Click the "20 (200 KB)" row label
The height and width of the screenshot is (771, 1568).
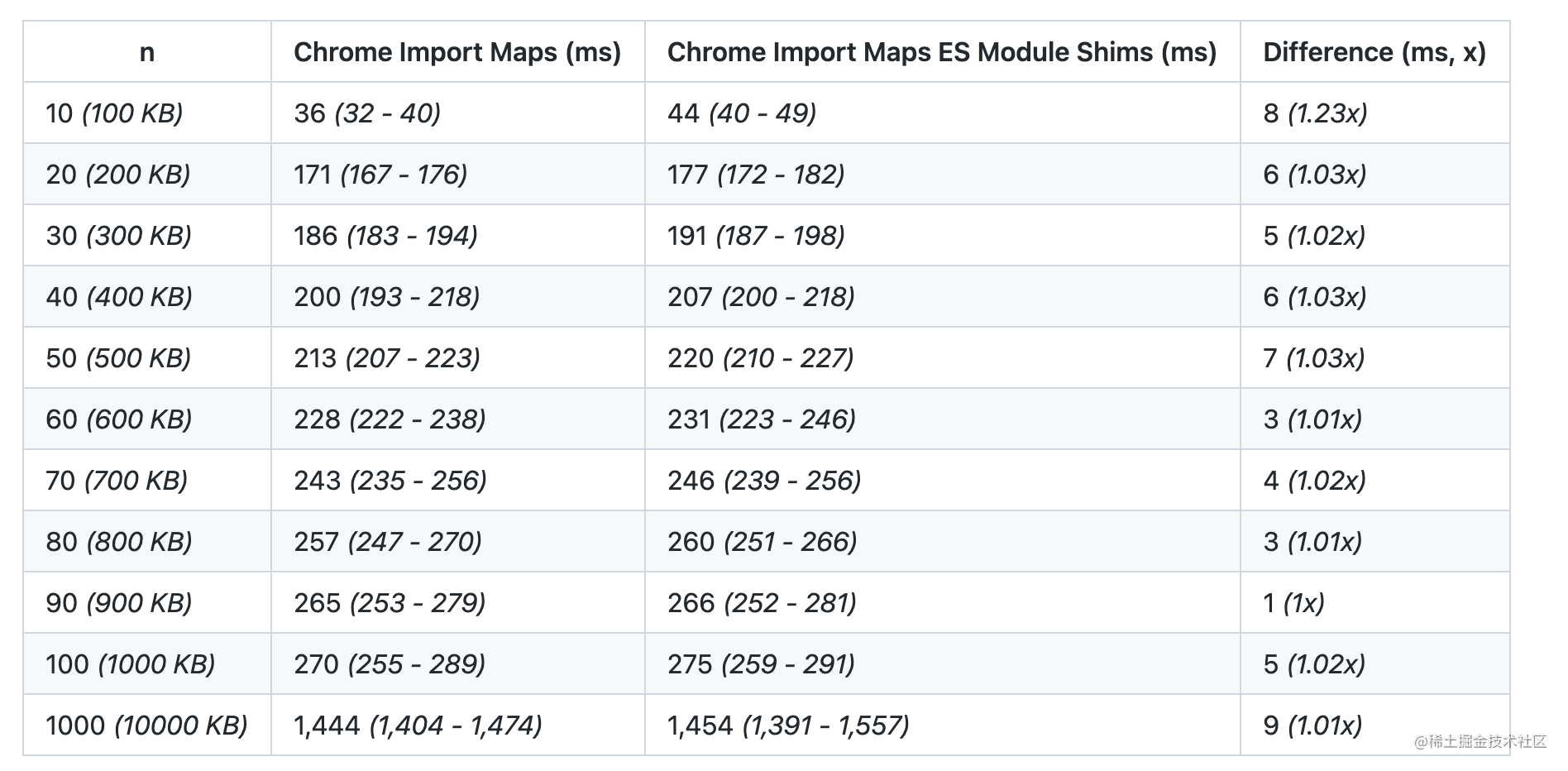118,175
